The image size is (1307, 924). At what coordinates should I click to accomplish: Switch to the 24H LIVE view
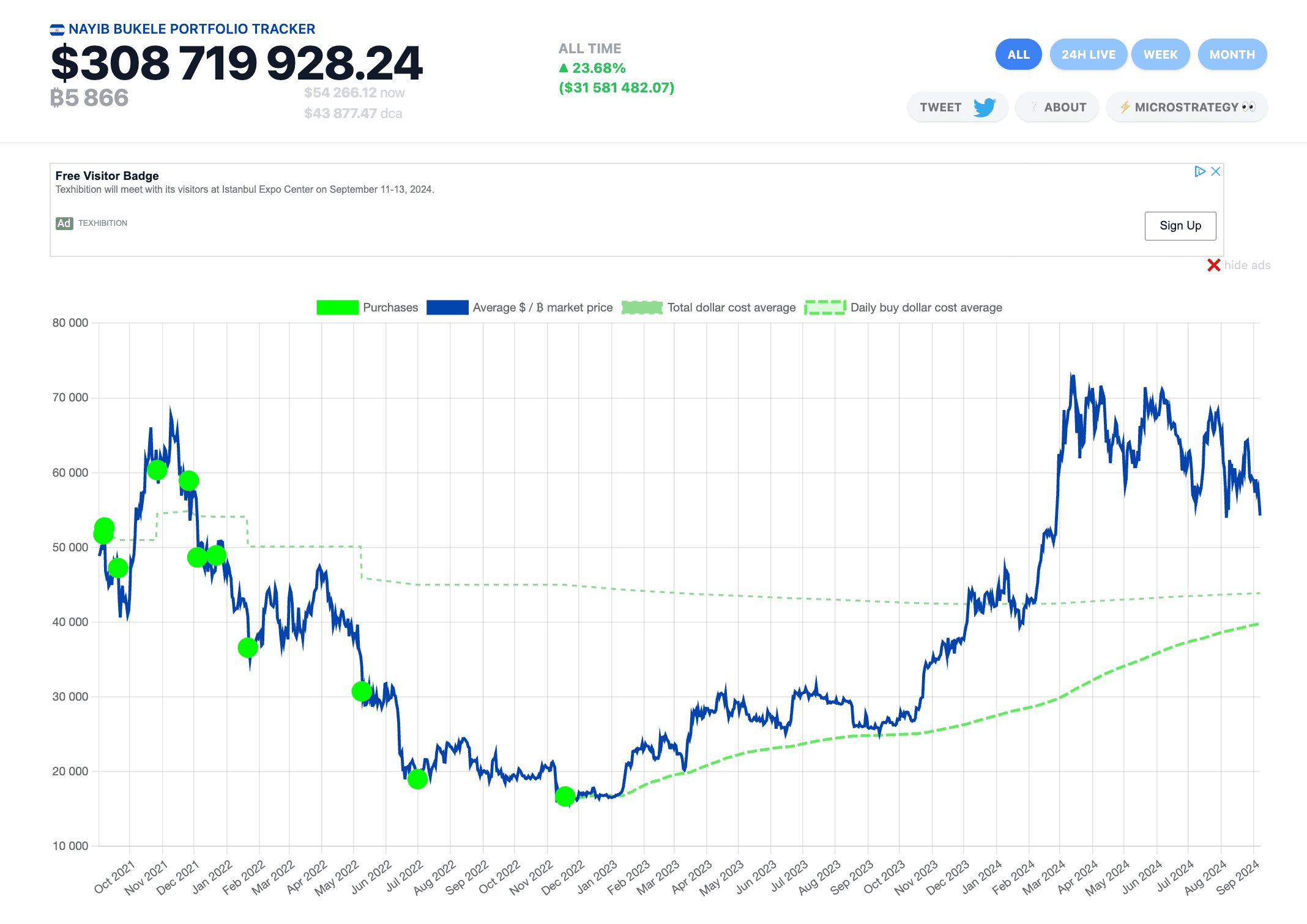tap(1088, 54)
